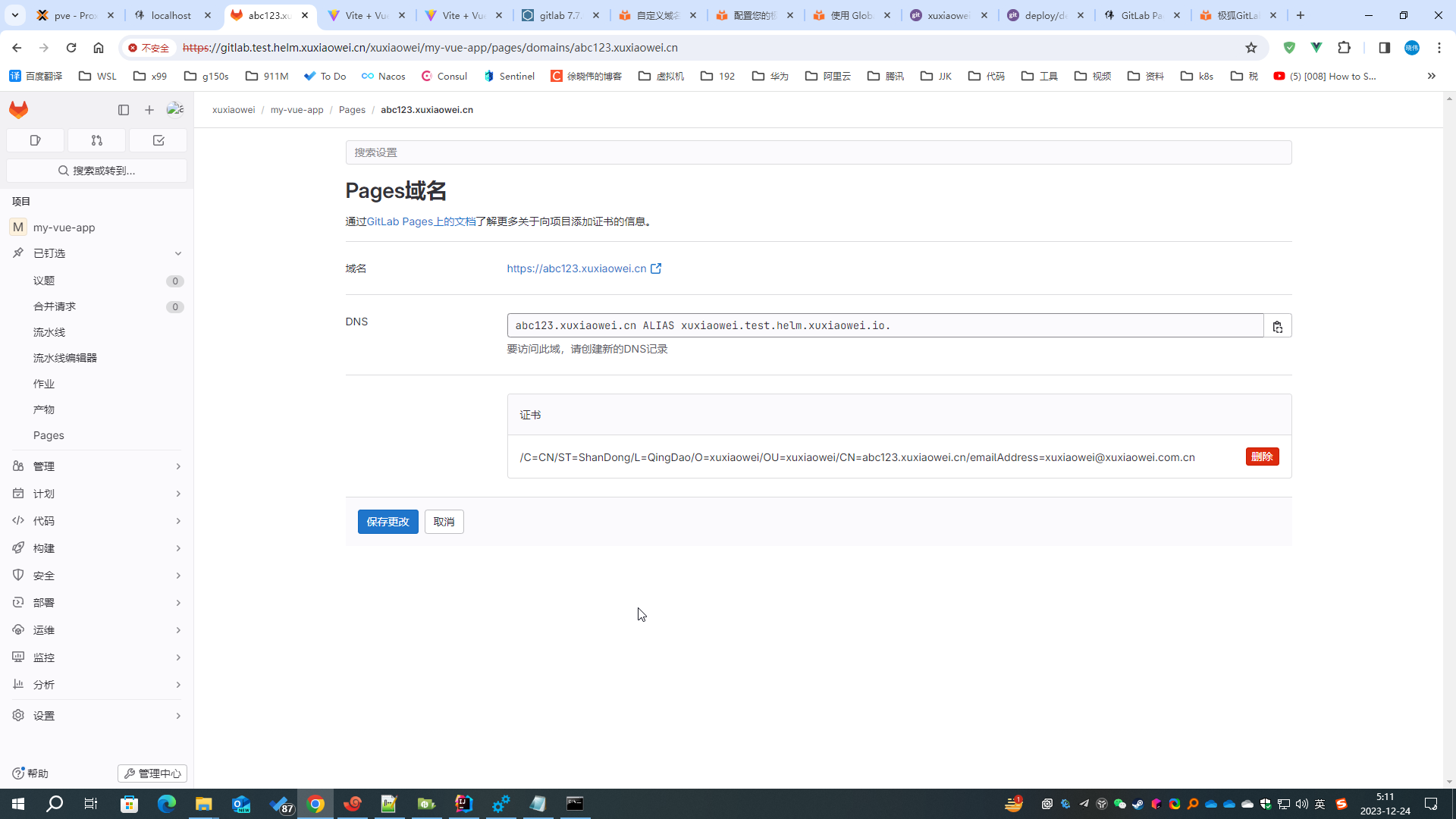Bookmark this page with star icon
The width and height of the screenshot is (1456, 819).
[1251, 48]
